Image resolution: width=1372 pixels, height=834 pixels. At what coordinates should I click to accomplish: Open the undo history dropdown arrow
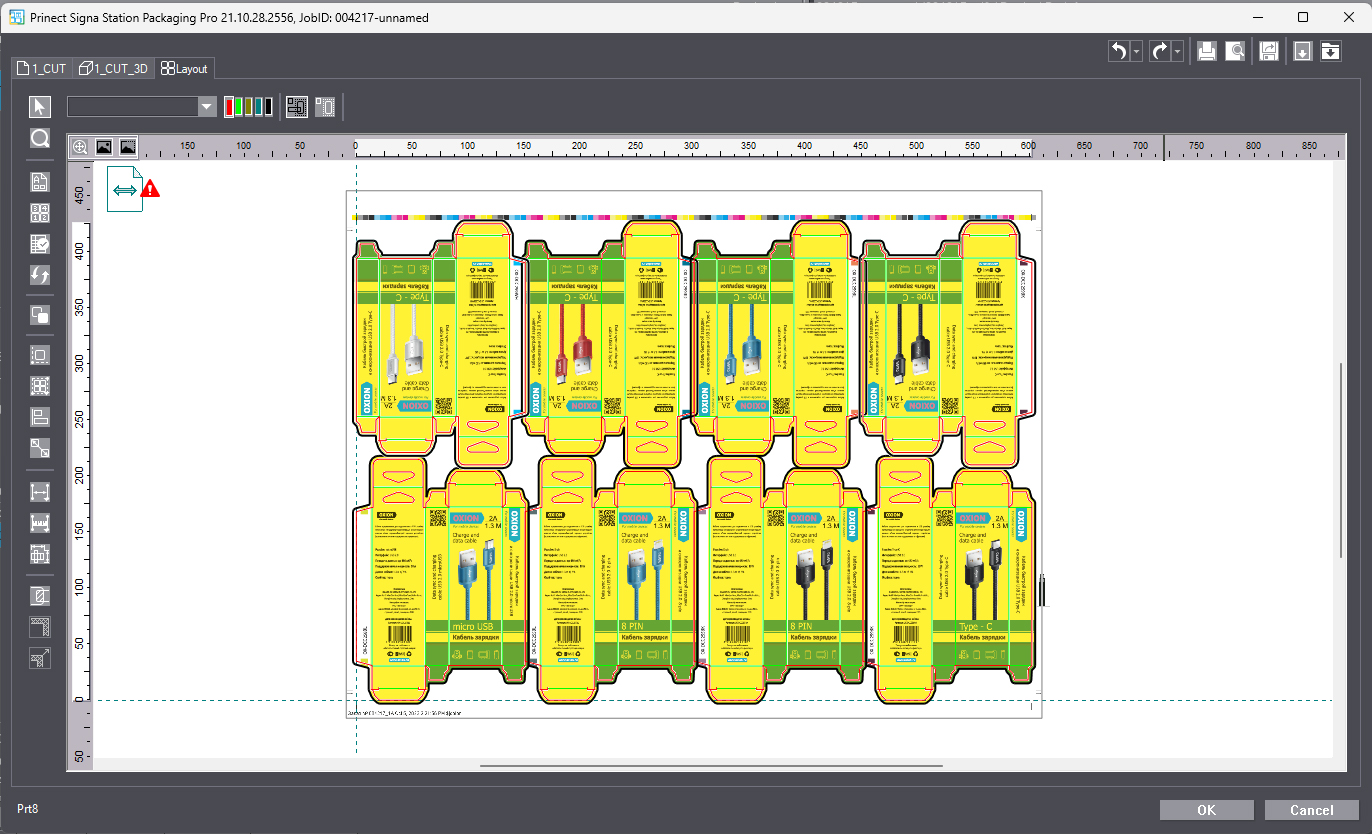(x=1137, y=51)
